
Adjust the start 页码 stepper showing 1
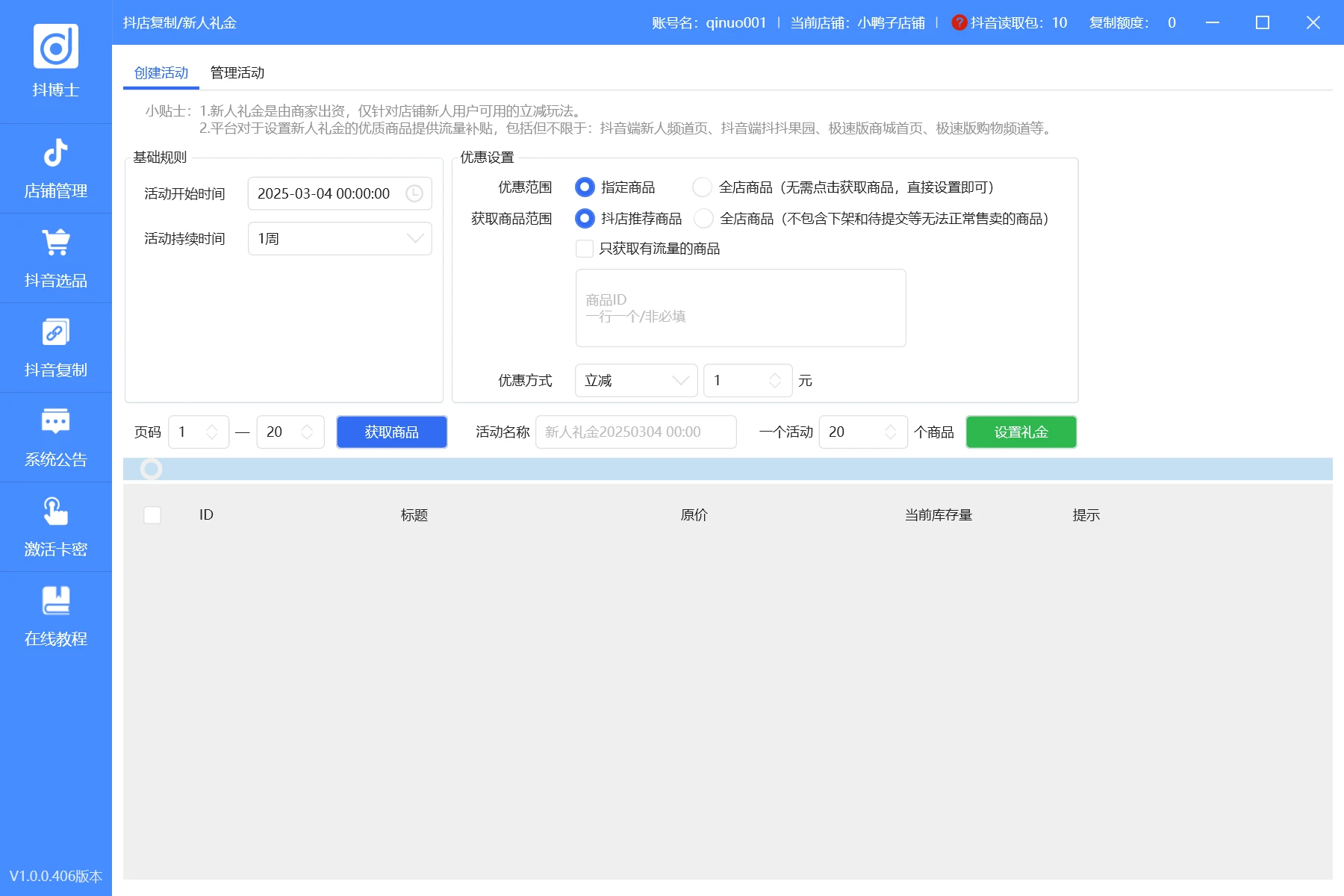(x=212, y=432)
